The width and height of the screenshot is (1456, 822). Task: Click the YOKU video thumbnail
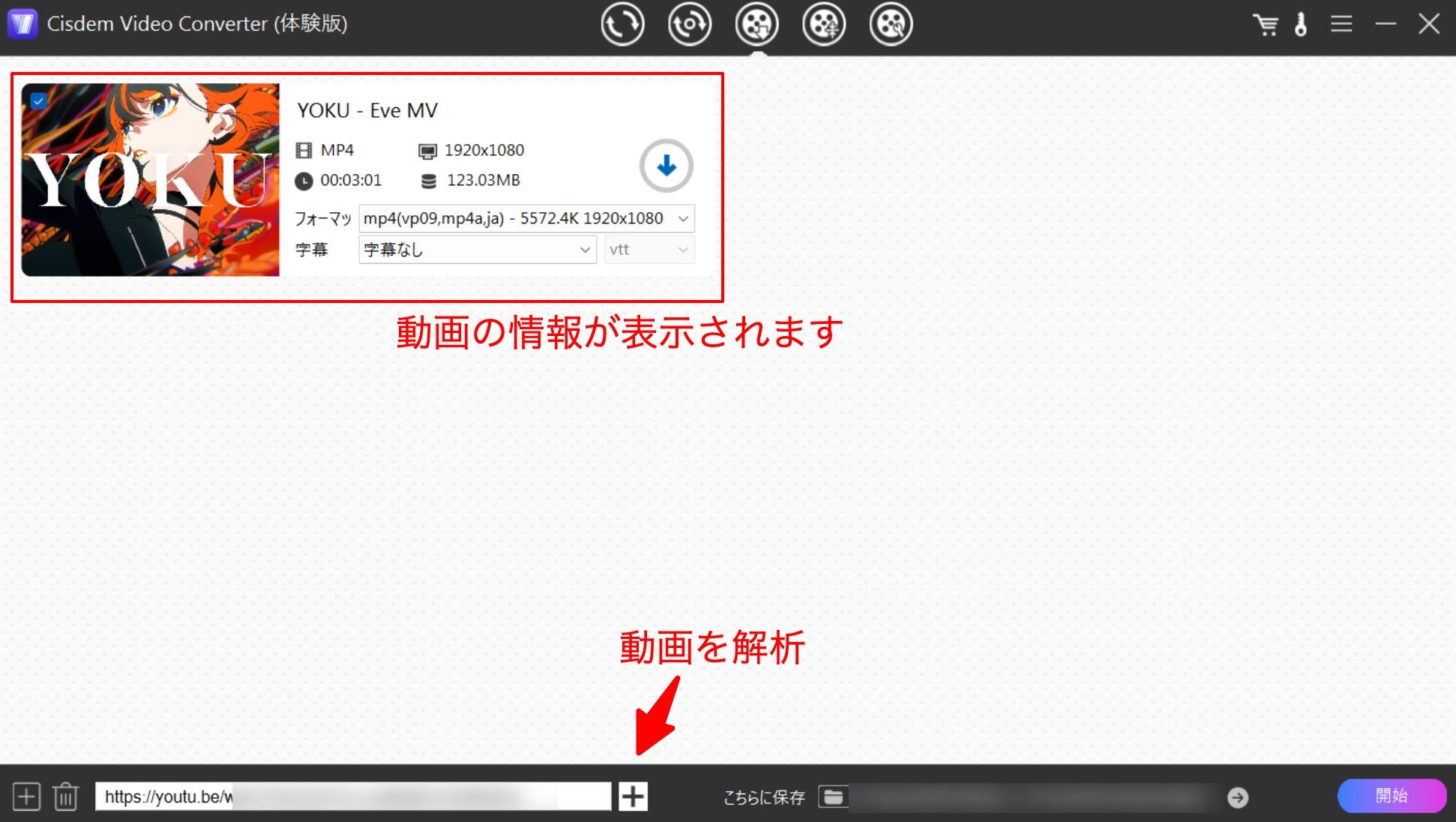tap(150, 180)
